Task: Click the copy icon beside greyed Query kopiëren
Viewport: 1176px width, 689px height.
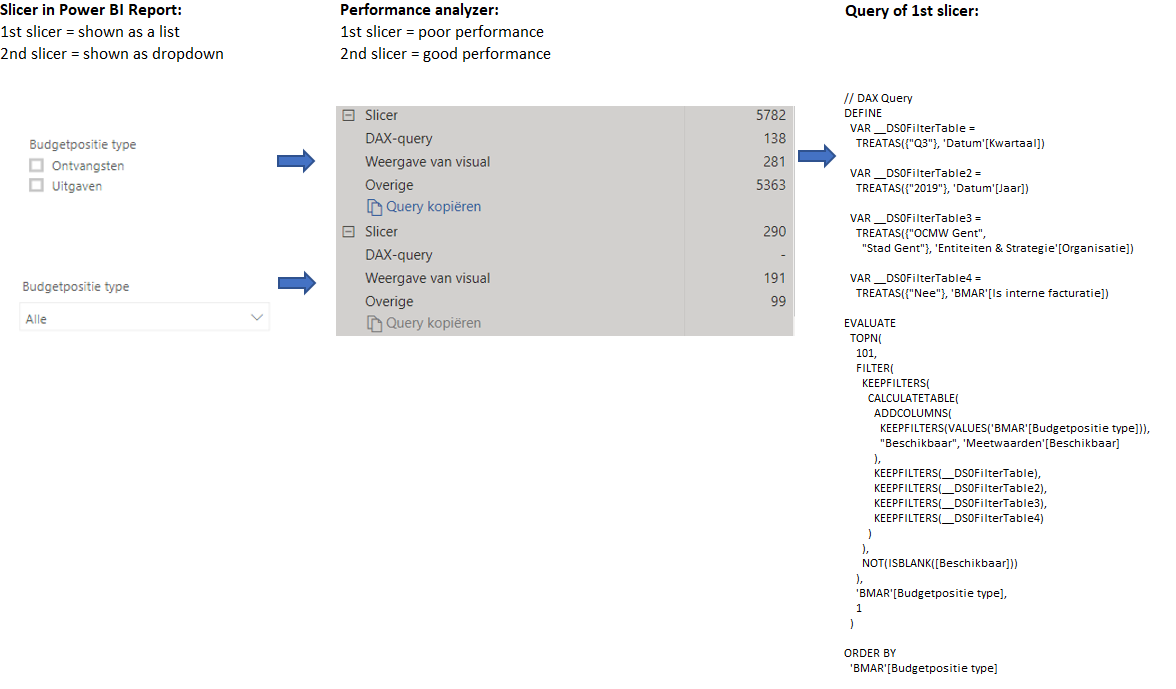Action: coord(374,323)
